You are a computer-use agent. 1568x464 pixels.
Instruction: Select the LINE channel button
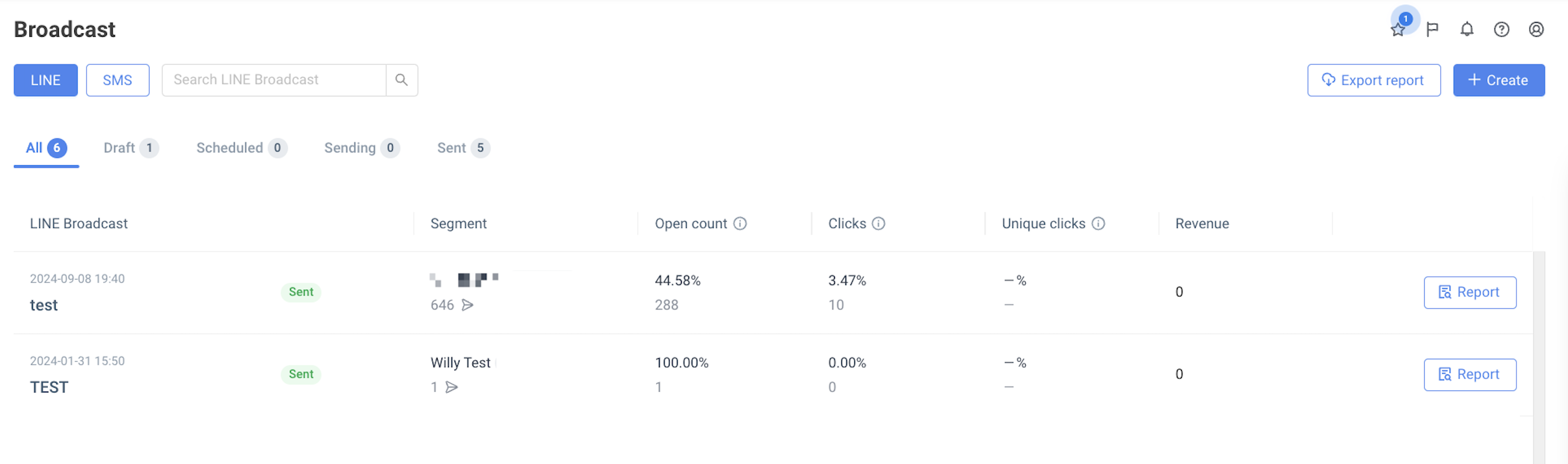[46, 80]
